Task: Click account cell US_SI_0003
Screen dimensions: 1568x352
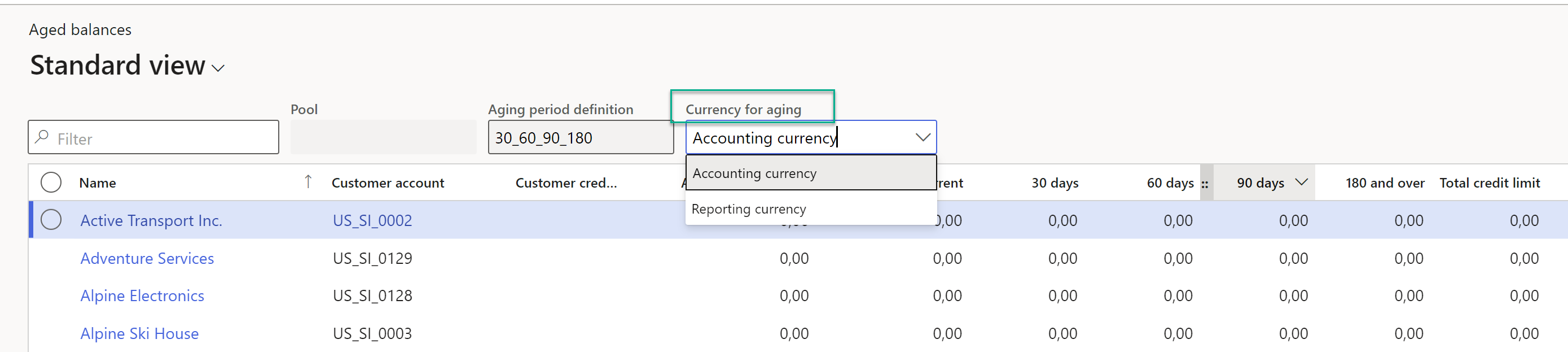Action: tap(372, 334)
